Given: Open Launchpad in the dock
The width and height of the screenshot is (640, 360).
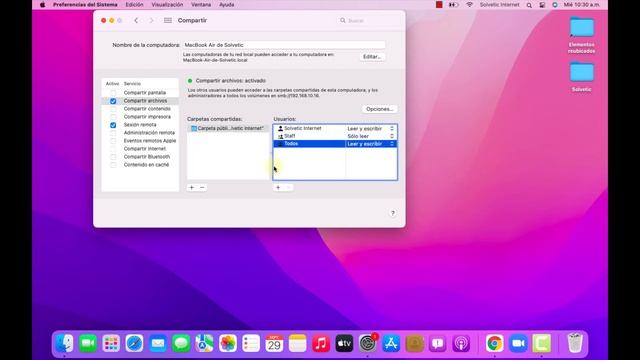Looking at the screenshot, I should coord(111,343).
